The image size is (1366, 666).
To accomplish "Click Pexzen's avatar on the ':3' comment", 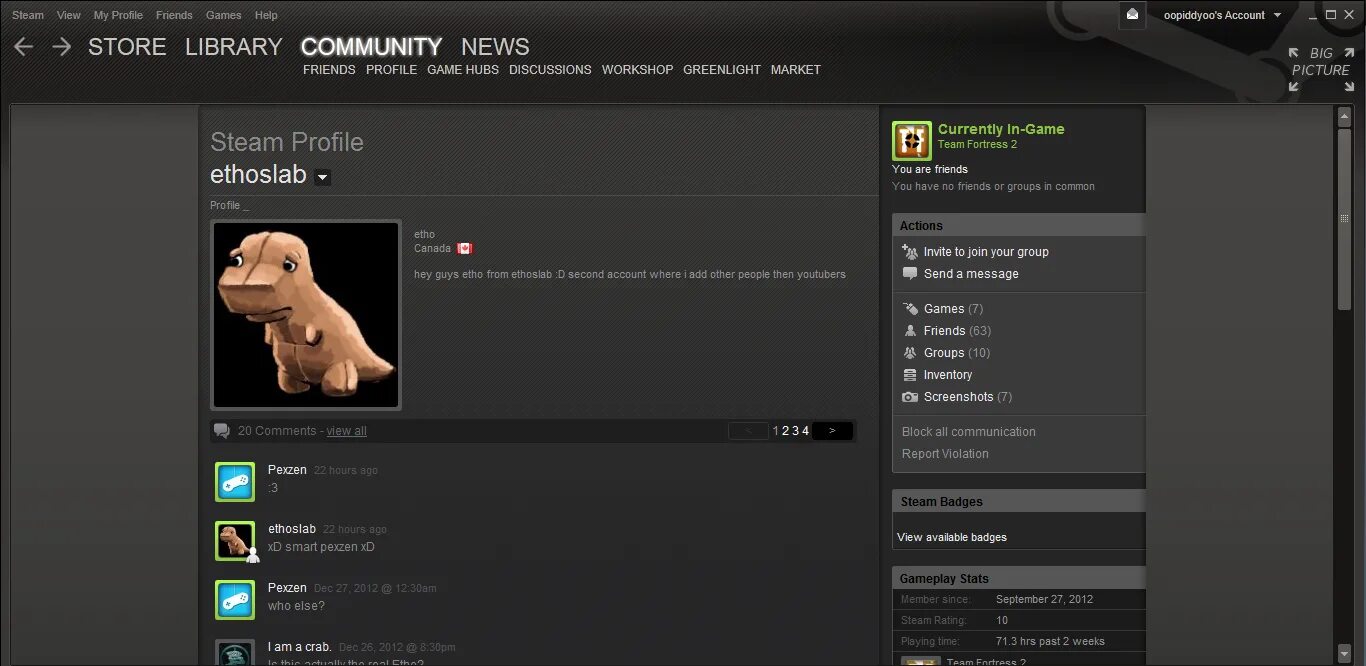I will [235, 482].
